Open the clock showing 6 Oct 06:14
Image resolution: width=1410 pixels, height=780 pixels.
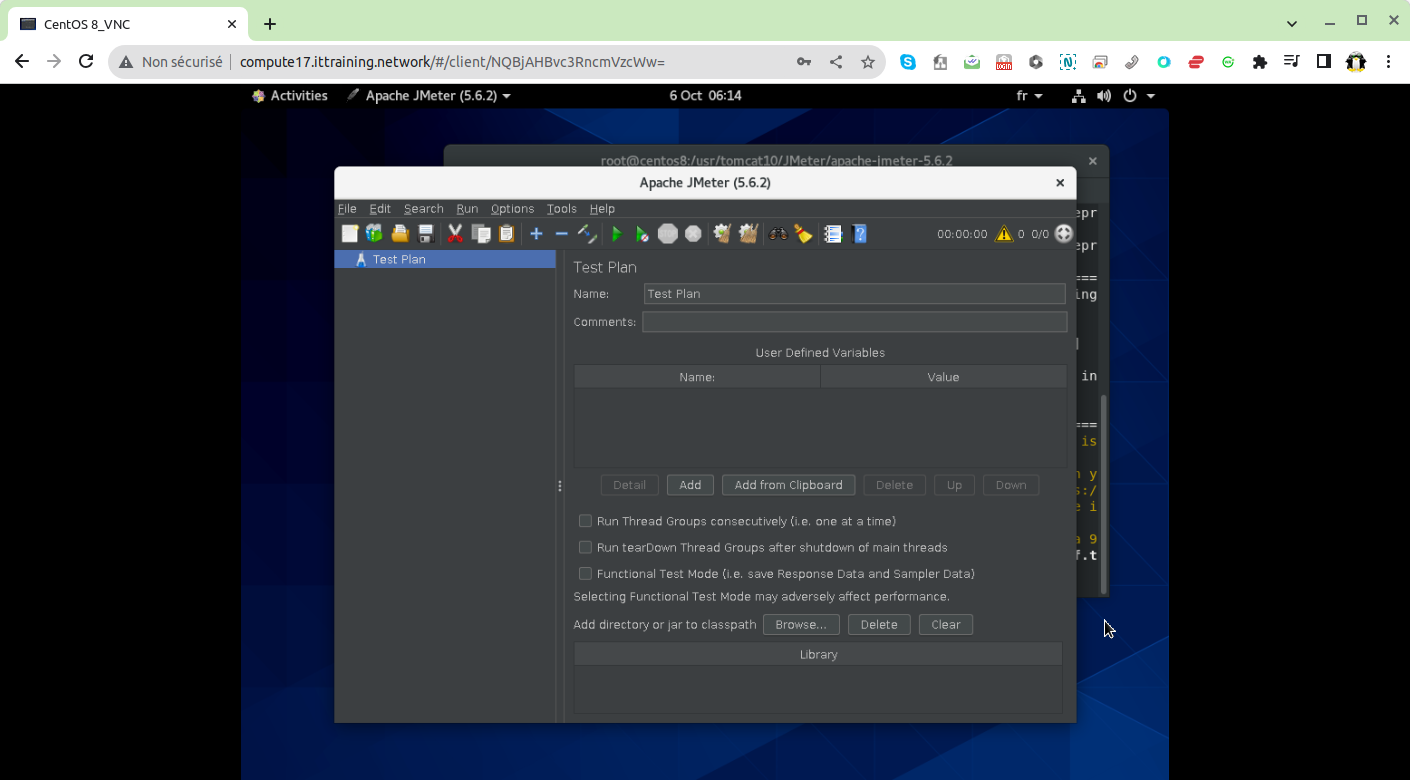click(705, 96)
